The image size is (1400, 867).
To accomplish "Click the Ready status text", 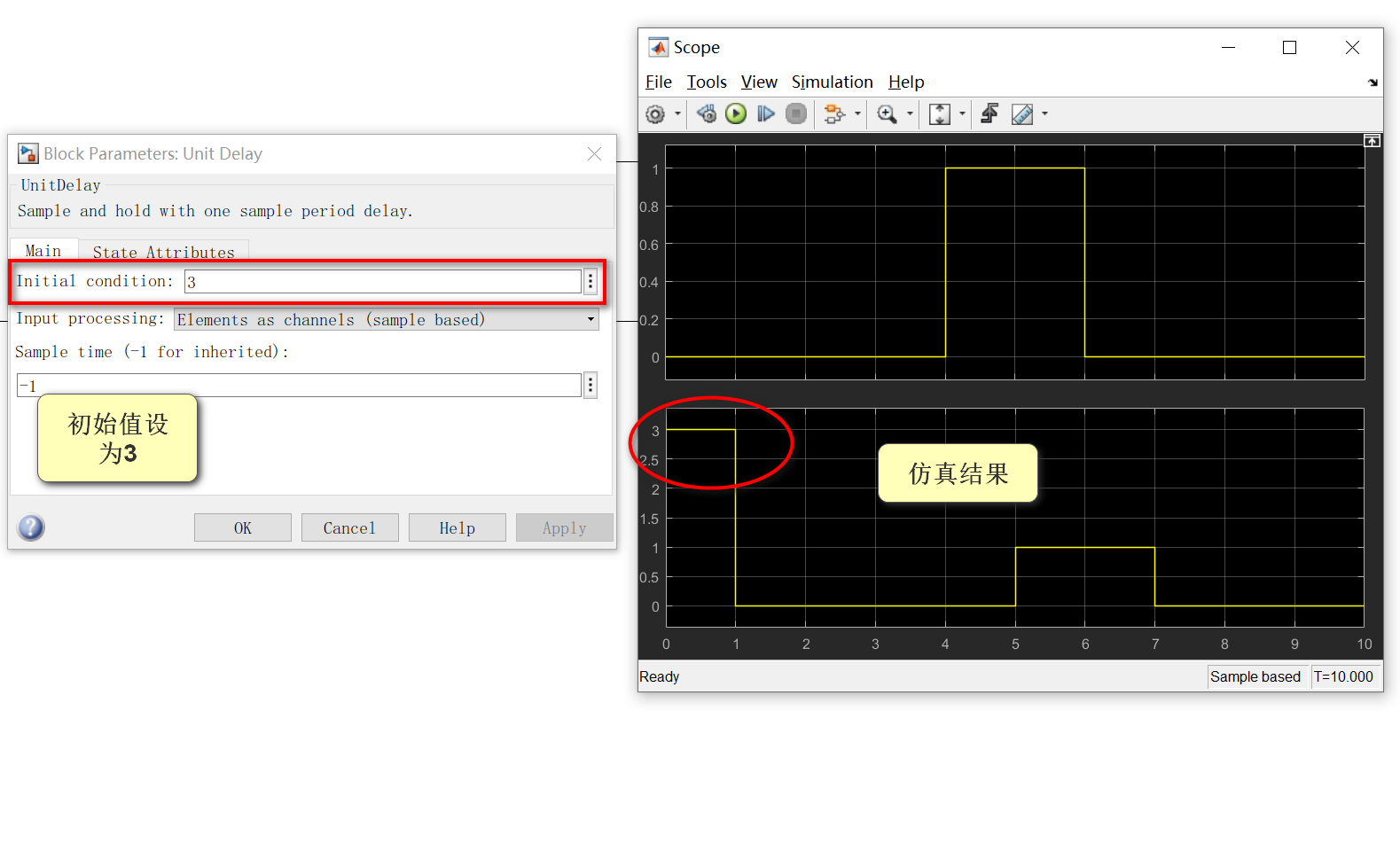I will pos(660,676).
